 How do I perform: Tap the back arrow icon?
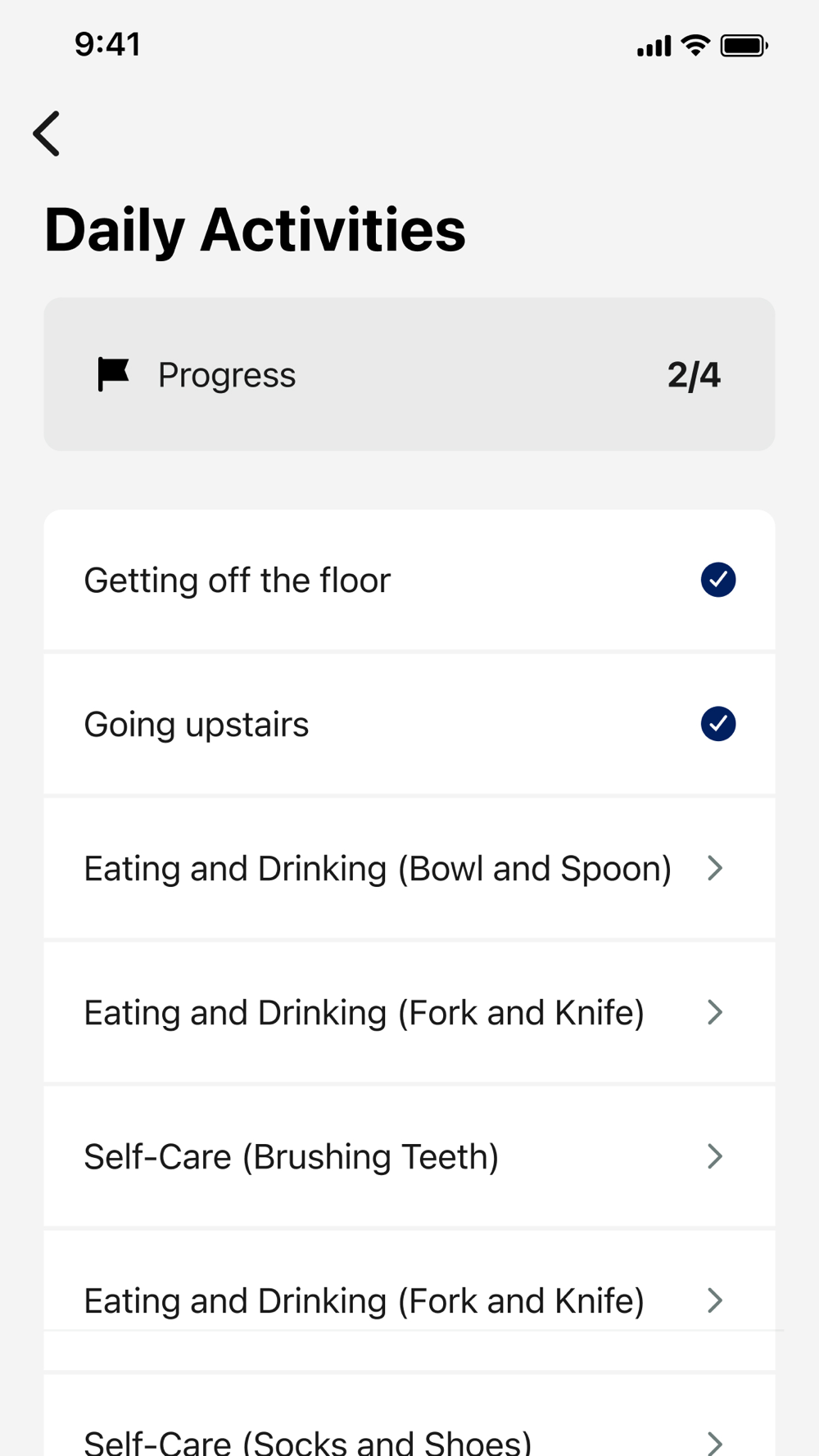[x=47, y=133]
